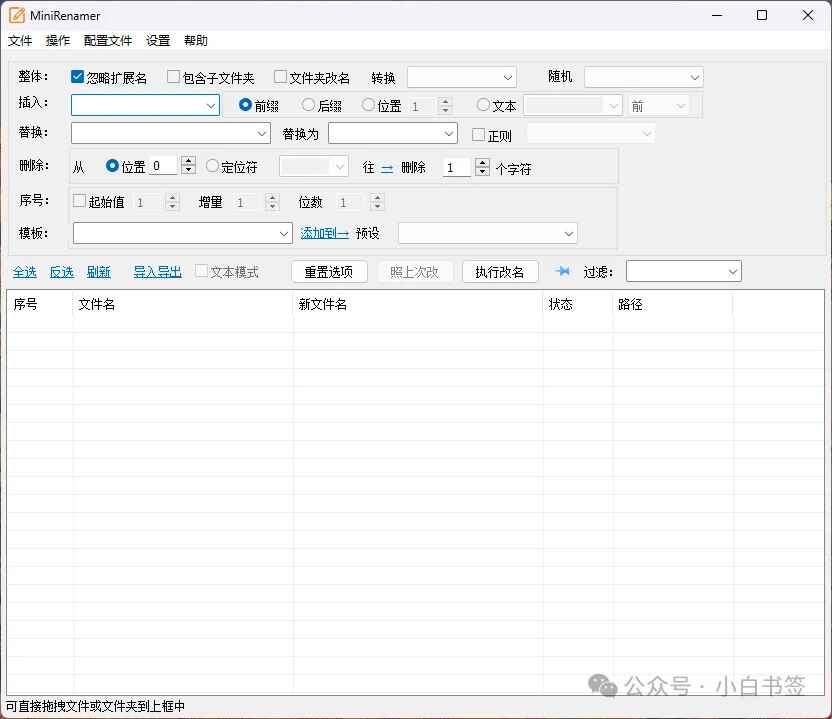
Task: Click the 文件名 column header
Action: (183, 304)
